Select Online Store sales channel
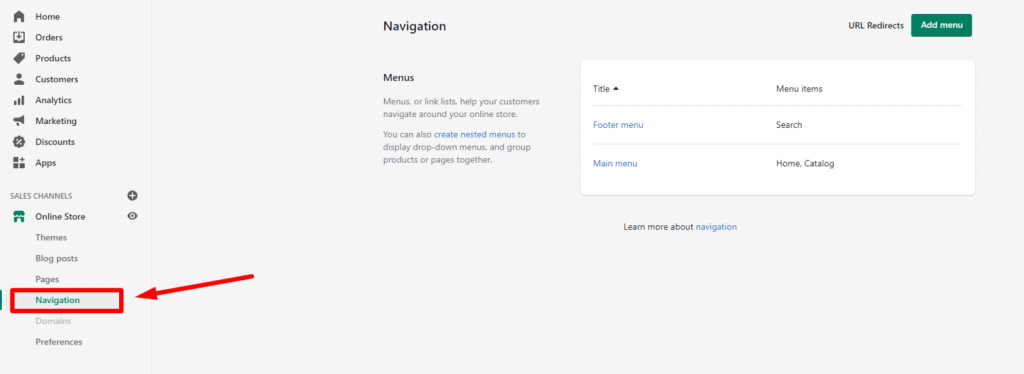 coord(60,216)
